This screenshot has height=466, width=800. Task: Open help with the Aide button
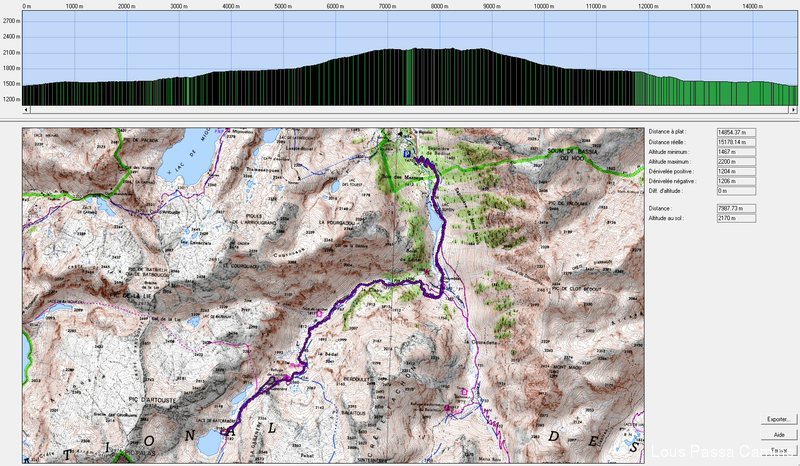(x=778, y=435)
